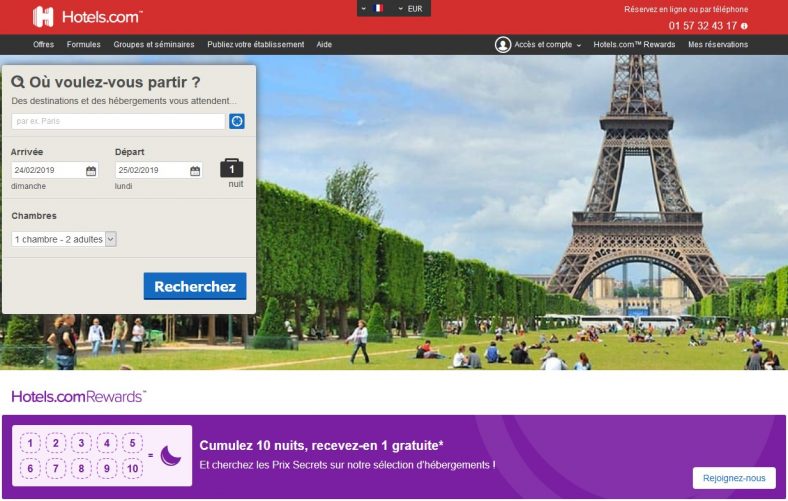Click the Arrivée date field 24/02/2019
Screen dimensions: 788x501
pyautogui.click(x=55, y=170)
